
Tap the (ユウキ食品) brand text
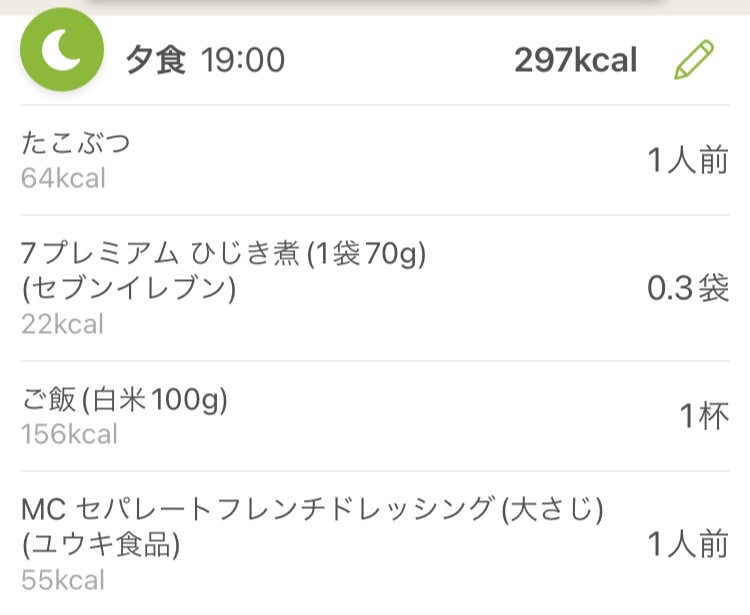[101, 544]
